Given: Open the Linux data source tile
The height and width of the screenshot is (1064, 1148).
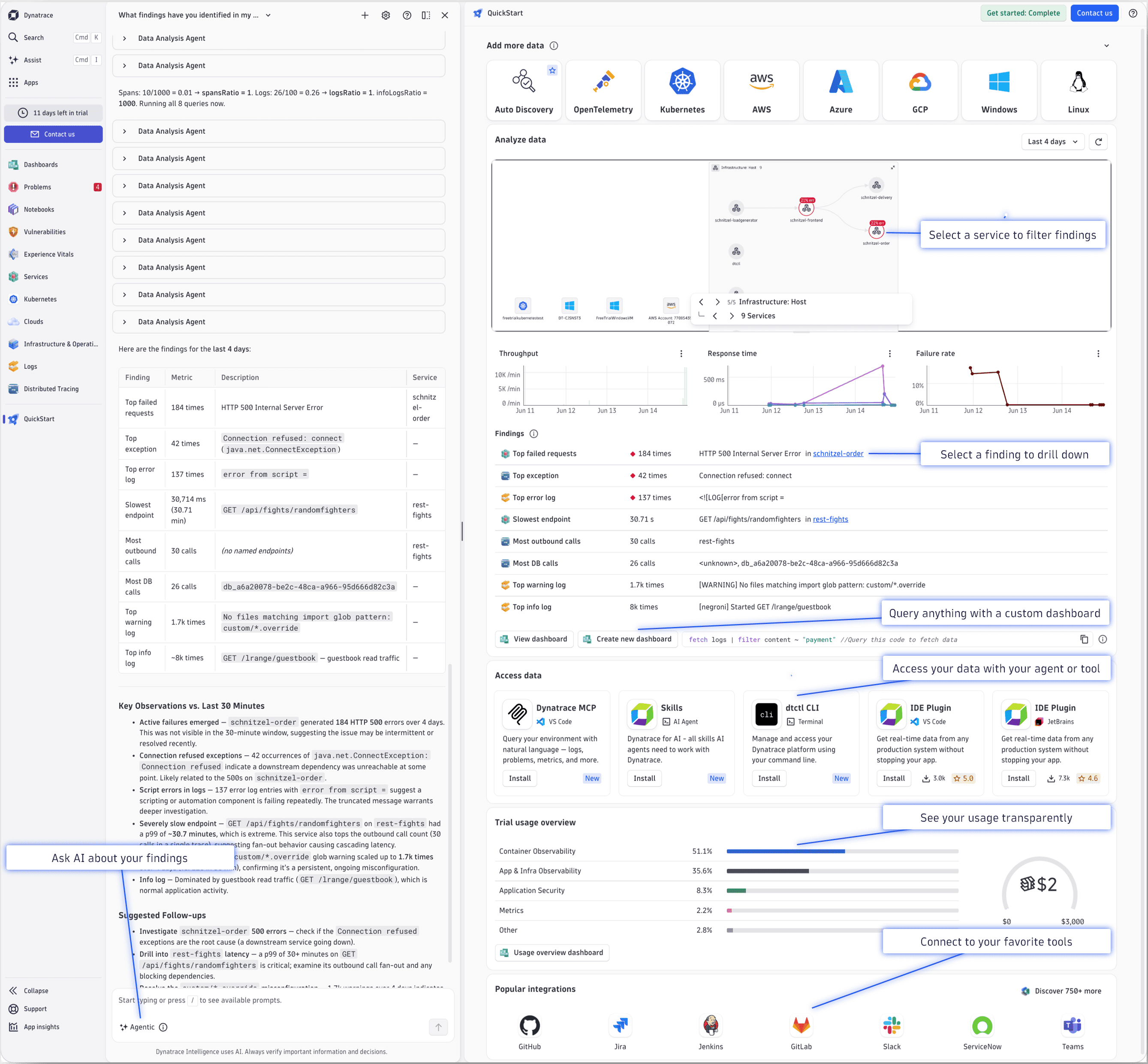Looking at the screenshot, I should [1079, 90].
